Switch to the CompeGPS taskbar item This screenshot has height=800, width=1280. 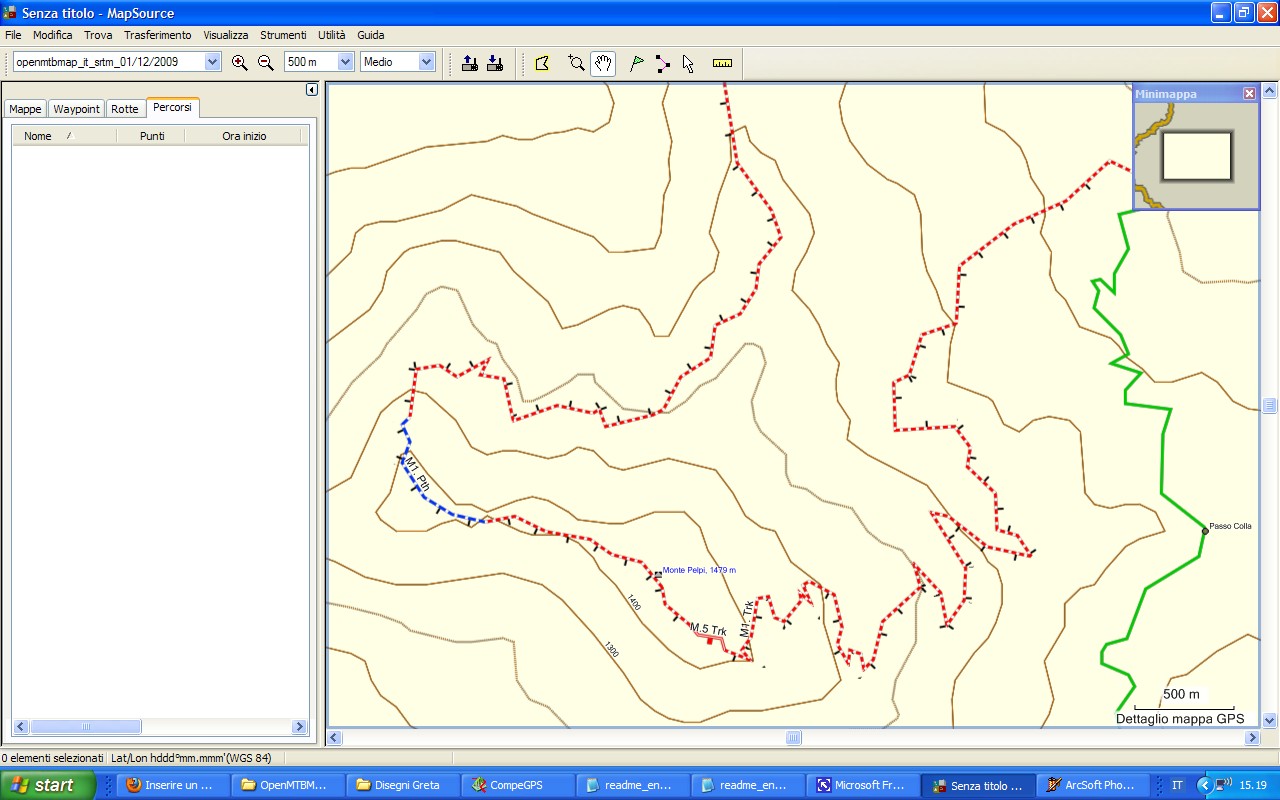[x=519, y=785]
